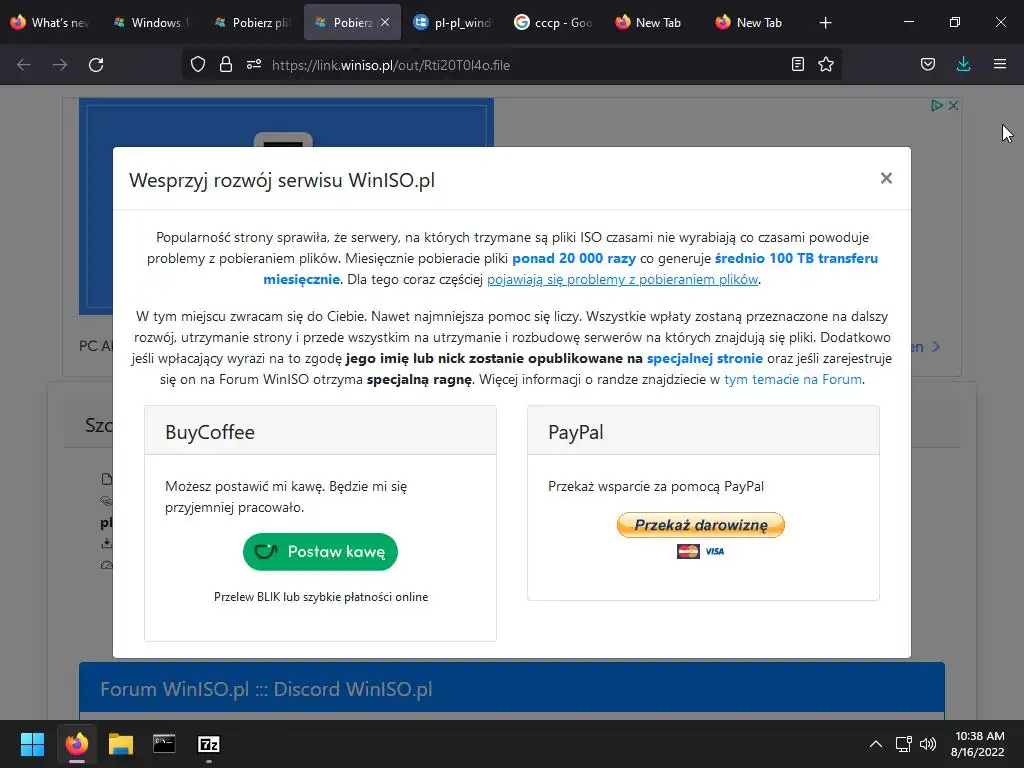Go forward to the next page
The height and width of the screenshot is (768, 1024).
point(59,65)
